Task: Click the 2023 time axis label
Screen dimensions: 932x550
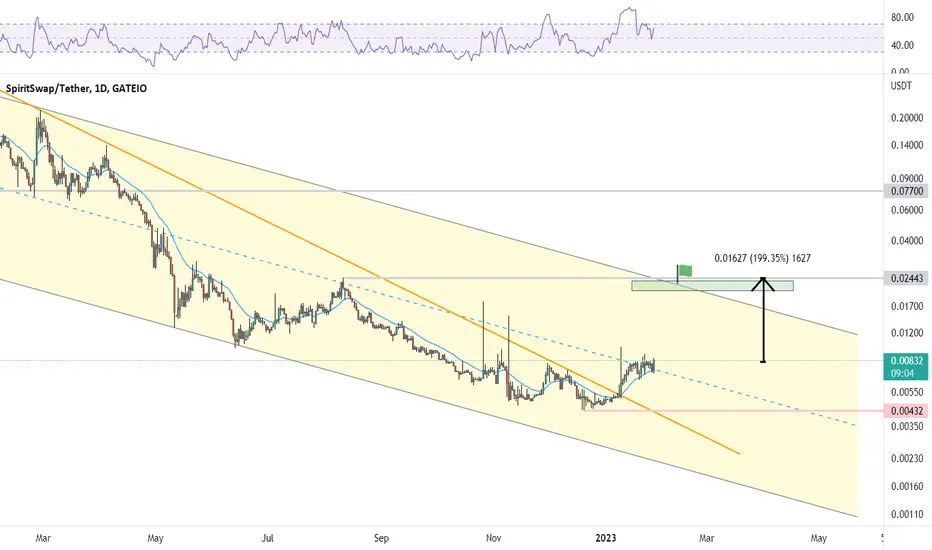Action: (x=606, y=538)
